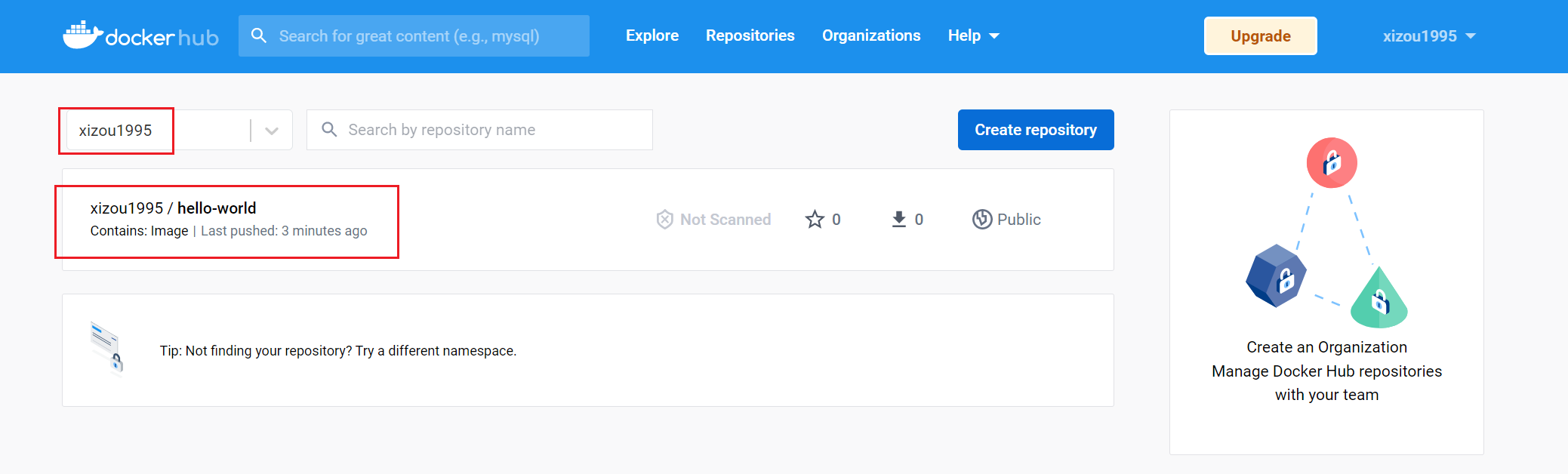Click the 'Public' visibility label
The image size is (1568, 474).
pyautogui.click(x=1019, y=220)
